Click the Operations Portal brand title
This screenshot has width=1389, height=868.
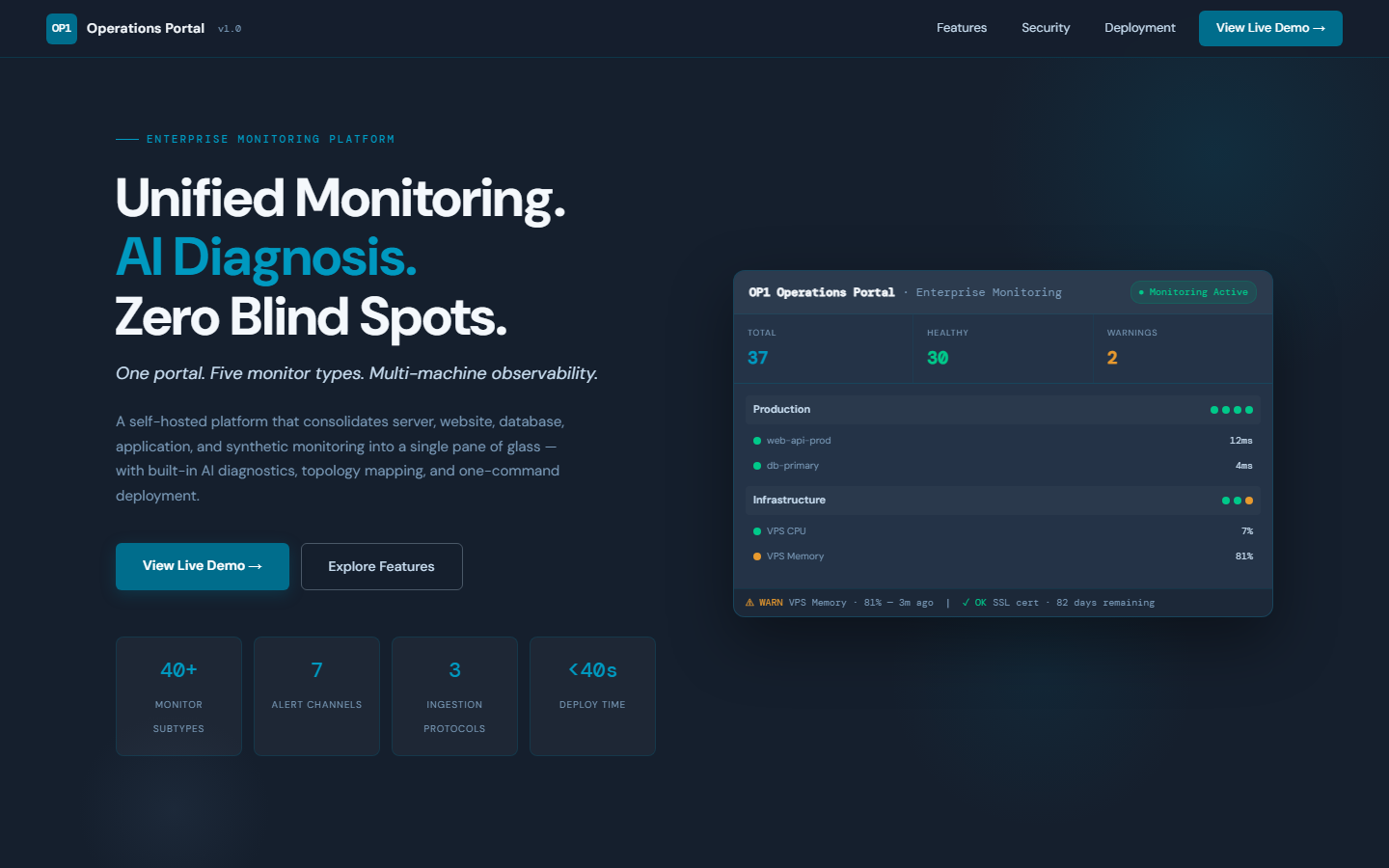coord(146,28)
